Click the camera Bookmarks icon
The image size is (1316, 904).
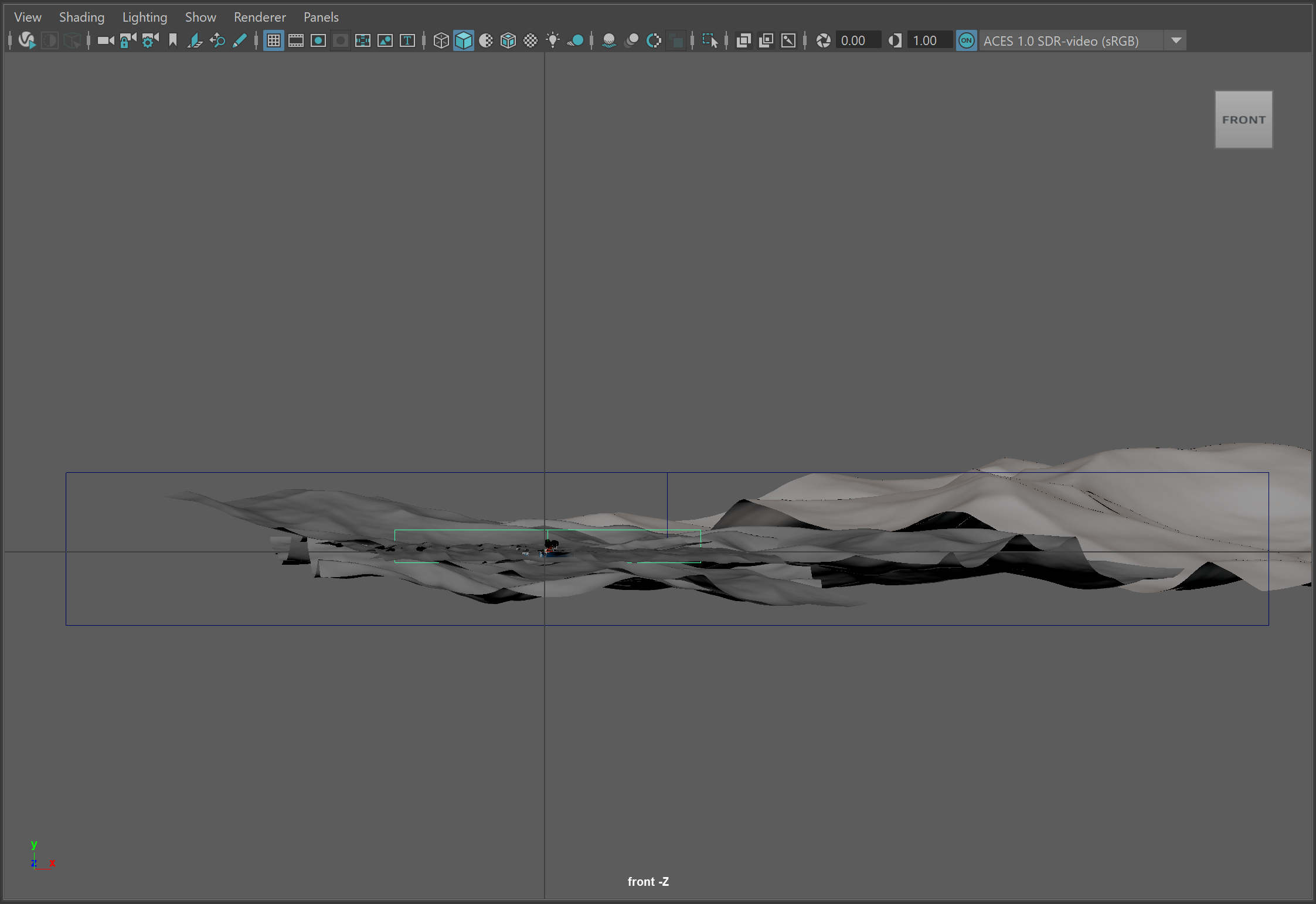(x=173, y=40)
